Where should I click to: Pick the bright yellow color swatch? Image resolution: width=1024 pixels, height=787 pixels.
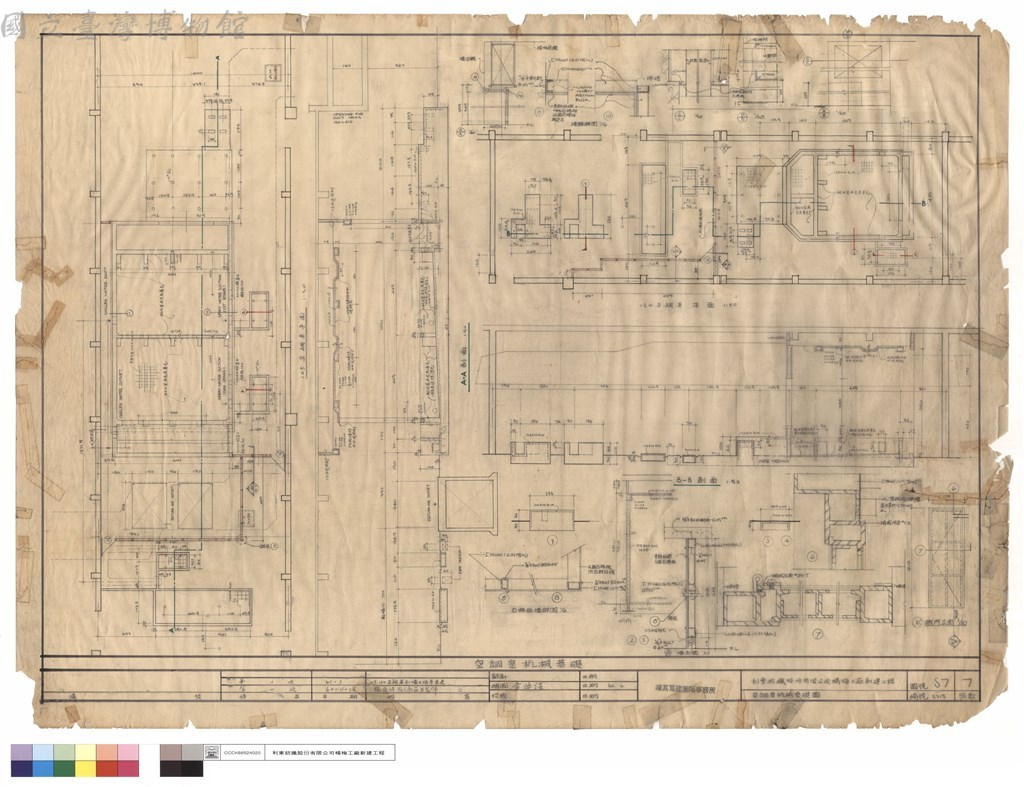click(x=86, y=769)
